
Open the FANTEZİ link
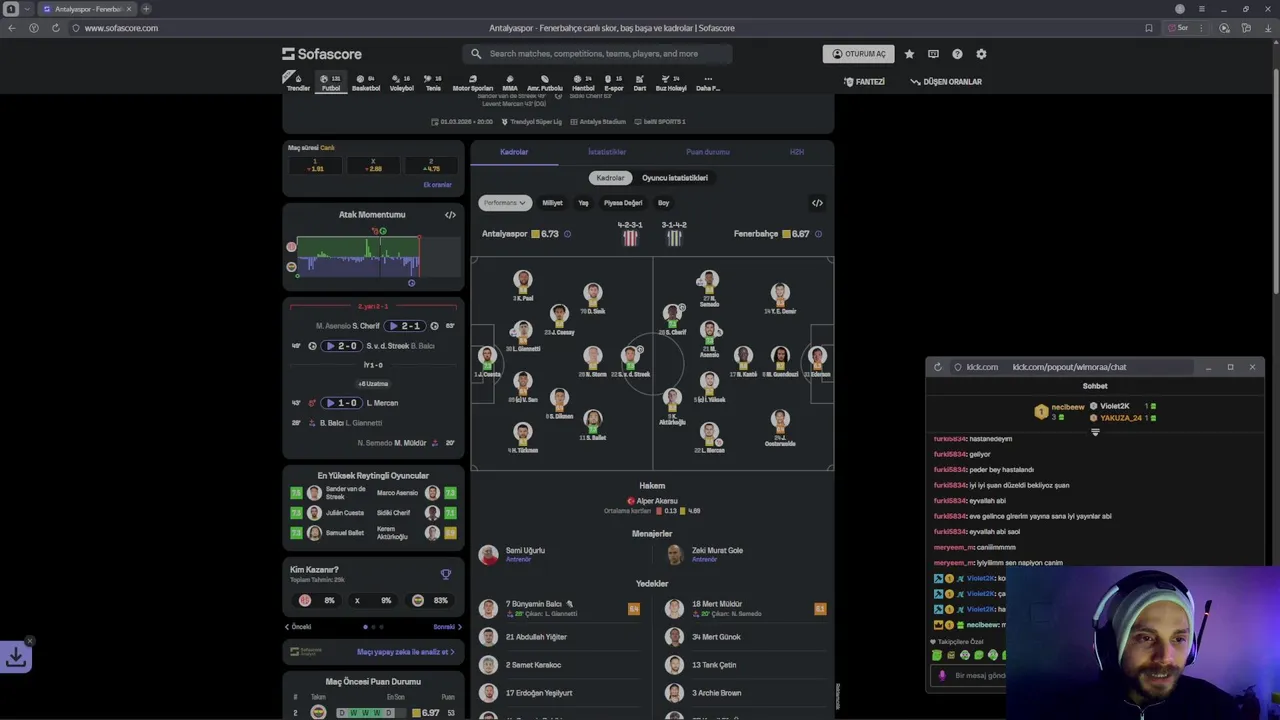click(864, 82)
